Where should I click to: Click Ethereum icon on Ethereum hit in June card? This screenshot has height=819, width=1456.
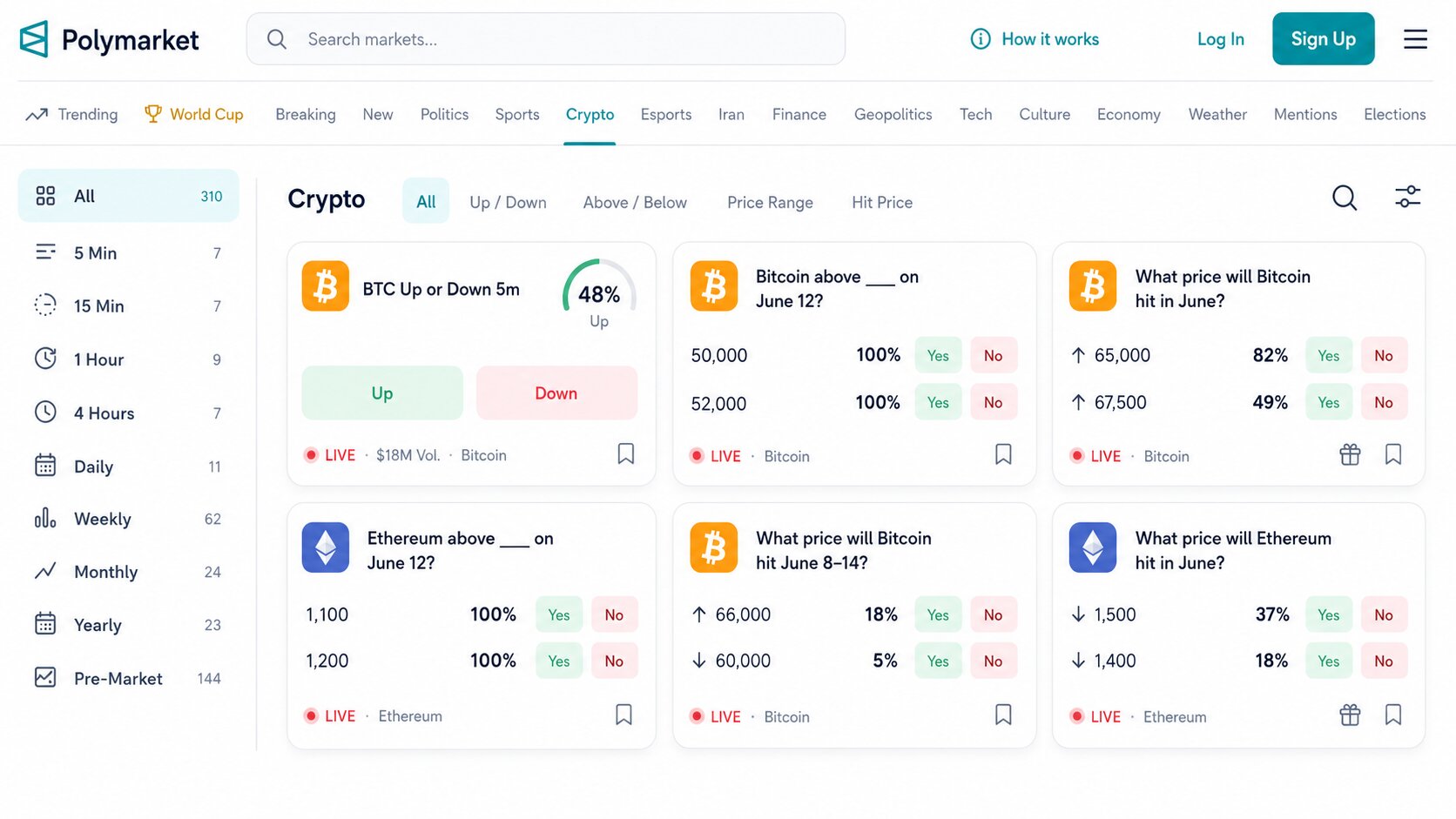point(1093,547)
